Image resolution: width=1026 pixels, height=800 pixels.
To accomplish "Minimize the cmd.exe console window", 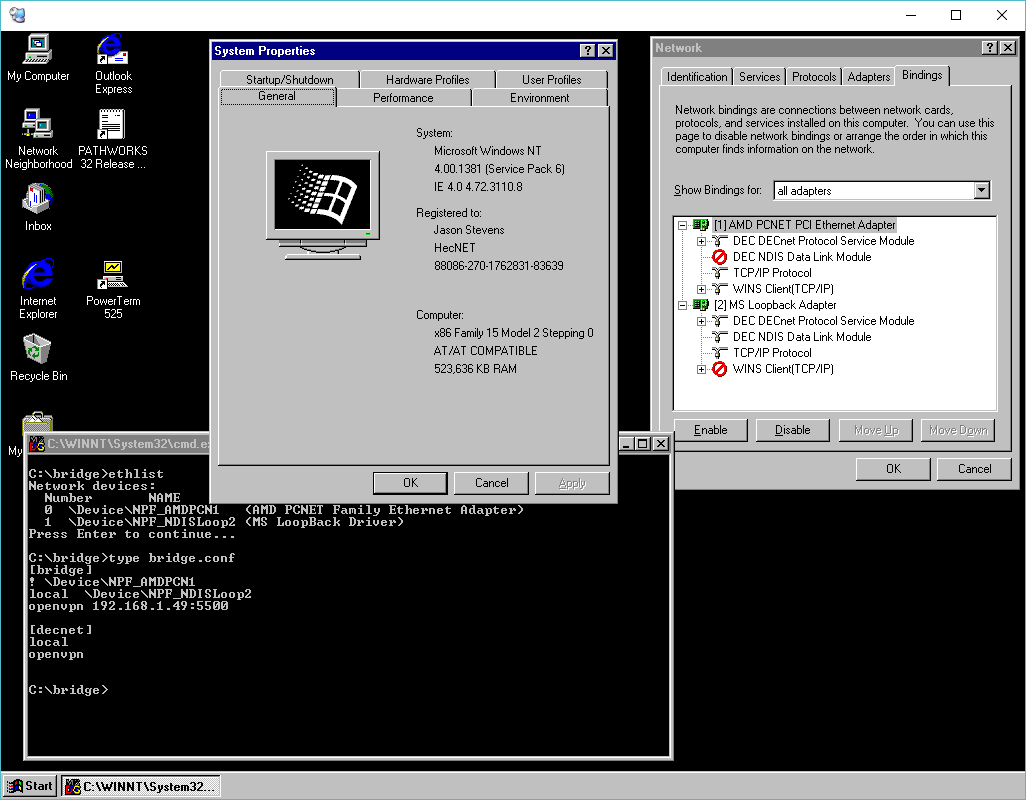I will pyautogui.click(x=628, y=443).
